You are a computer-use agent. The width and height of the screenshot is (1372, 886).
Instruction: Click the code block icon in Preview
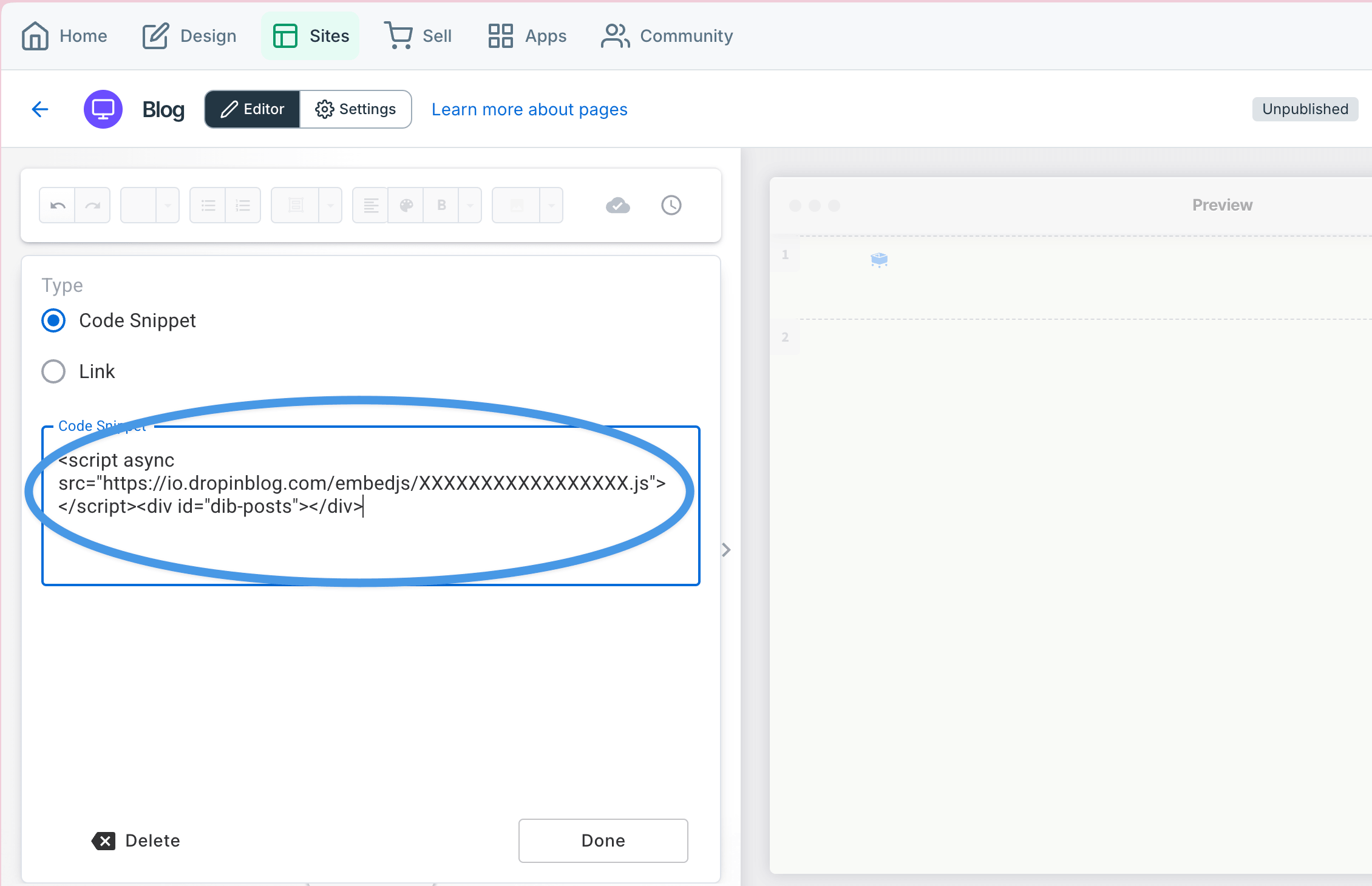879,260
